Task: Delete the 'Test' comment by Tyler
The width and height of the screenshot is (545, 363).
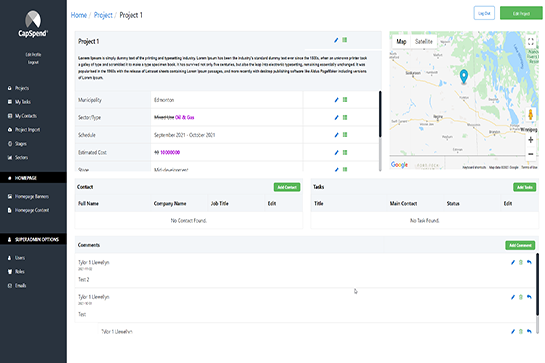Action: pyautogui.click(x=521, y=297)
